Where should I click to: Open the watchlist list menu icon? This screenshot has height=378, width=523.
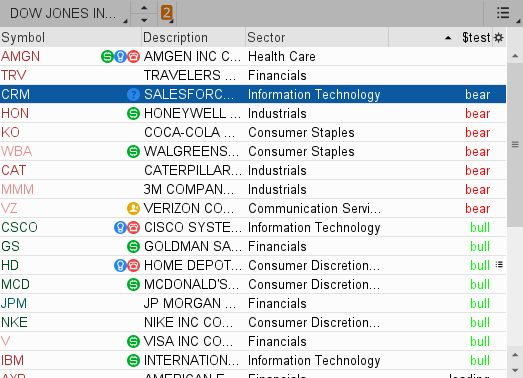(503, 13)
